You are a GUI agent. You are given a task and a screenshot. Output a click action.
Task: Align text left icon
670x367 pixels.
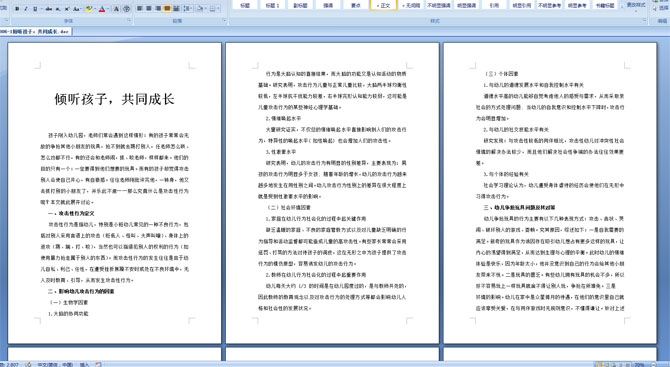pos(140,9)
